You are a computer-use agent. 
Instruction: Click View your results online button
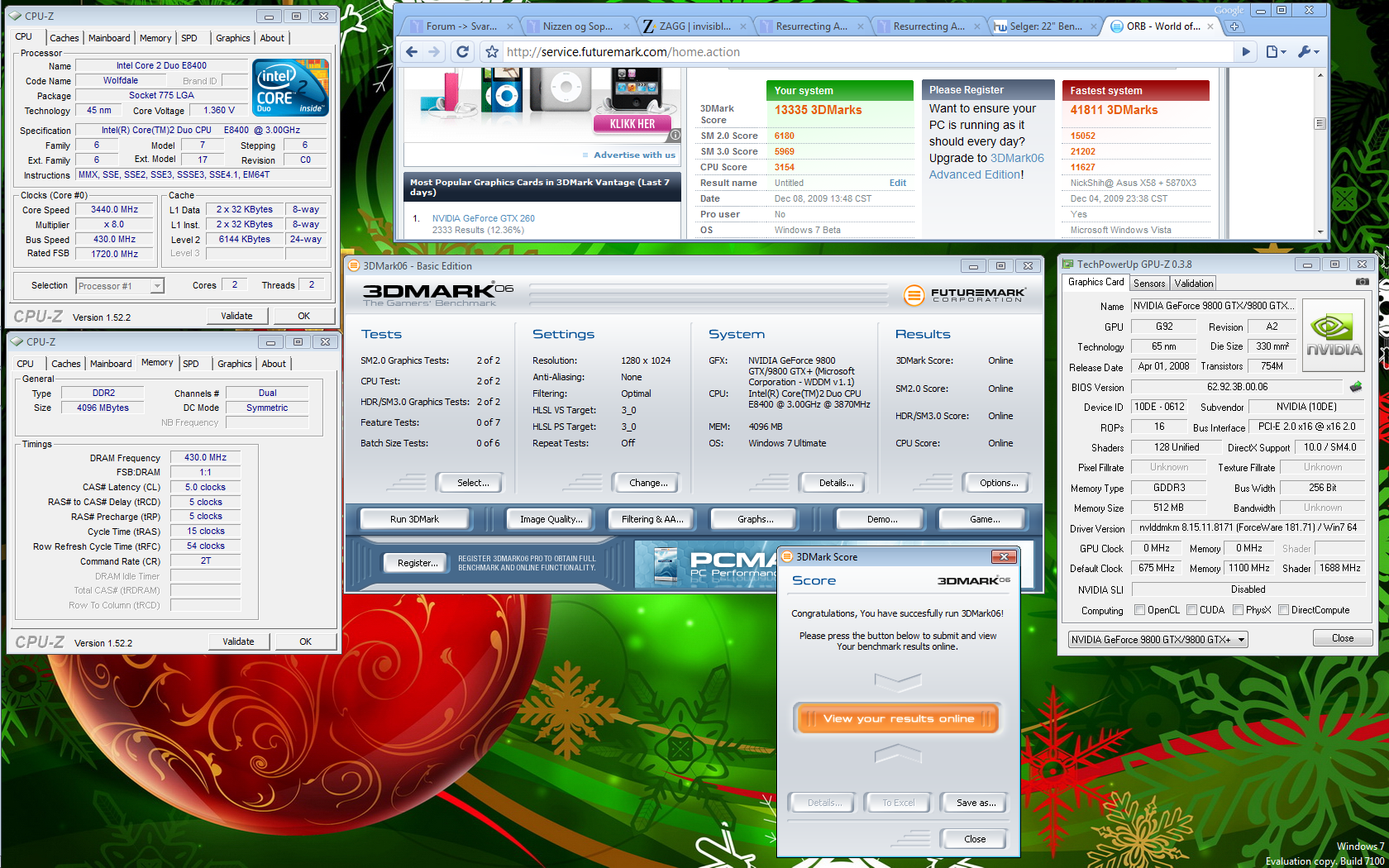[898, 718]
